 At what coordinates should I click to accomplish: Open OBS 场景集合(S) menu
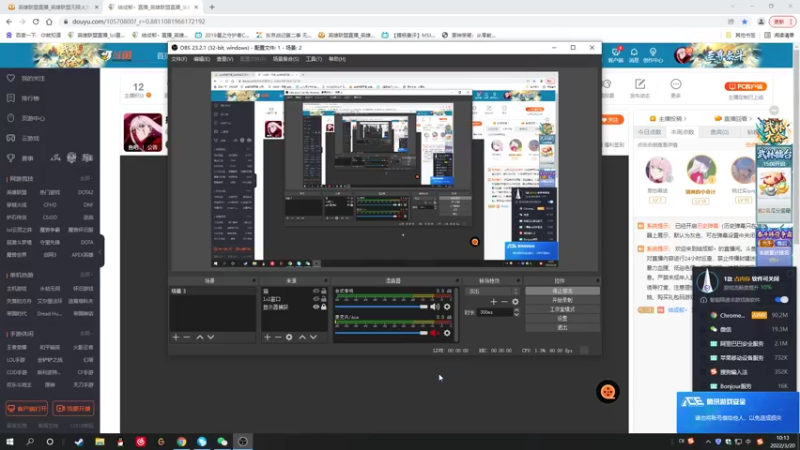point(286,59)
